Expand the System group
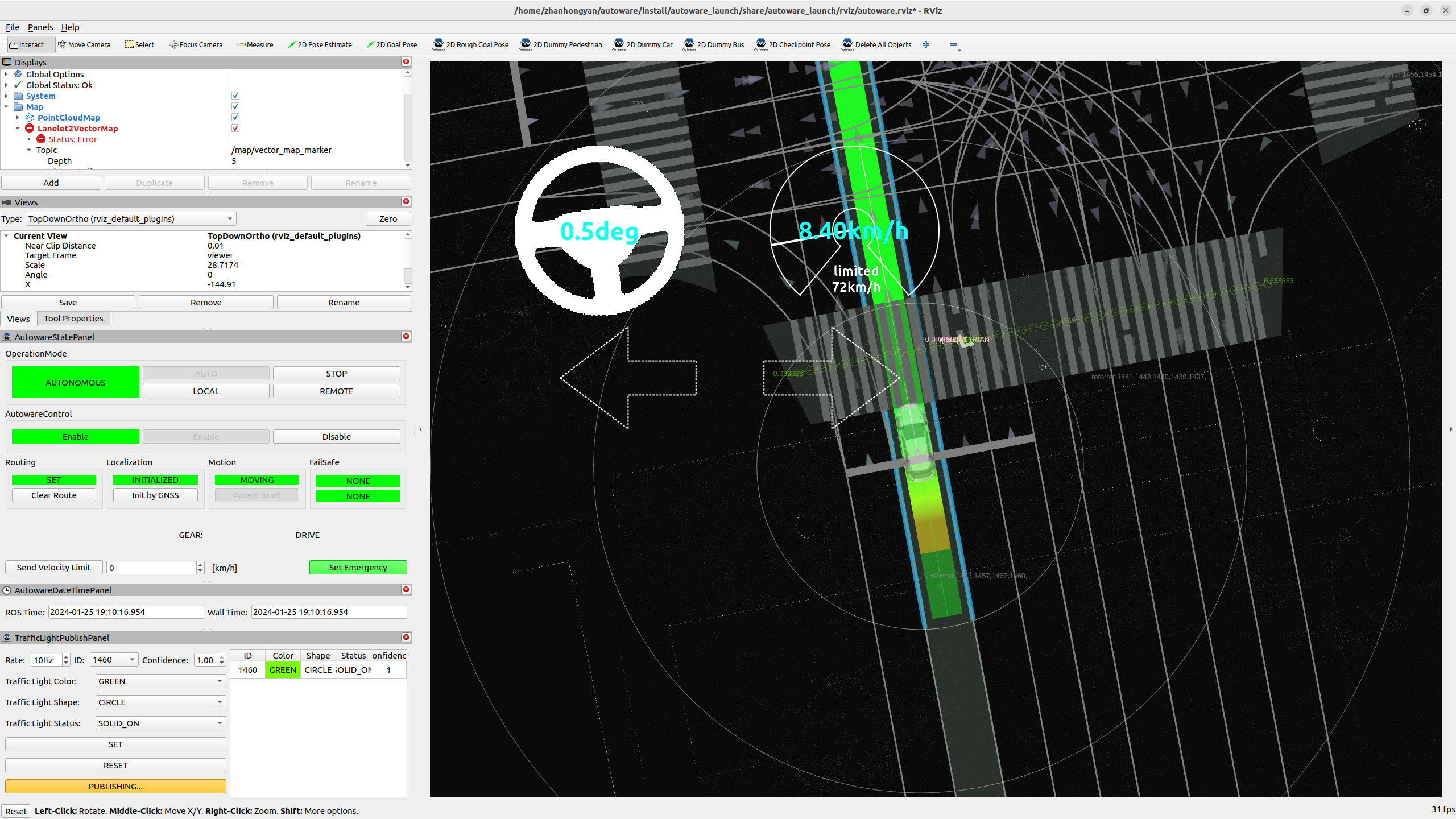 click(6, 96)
